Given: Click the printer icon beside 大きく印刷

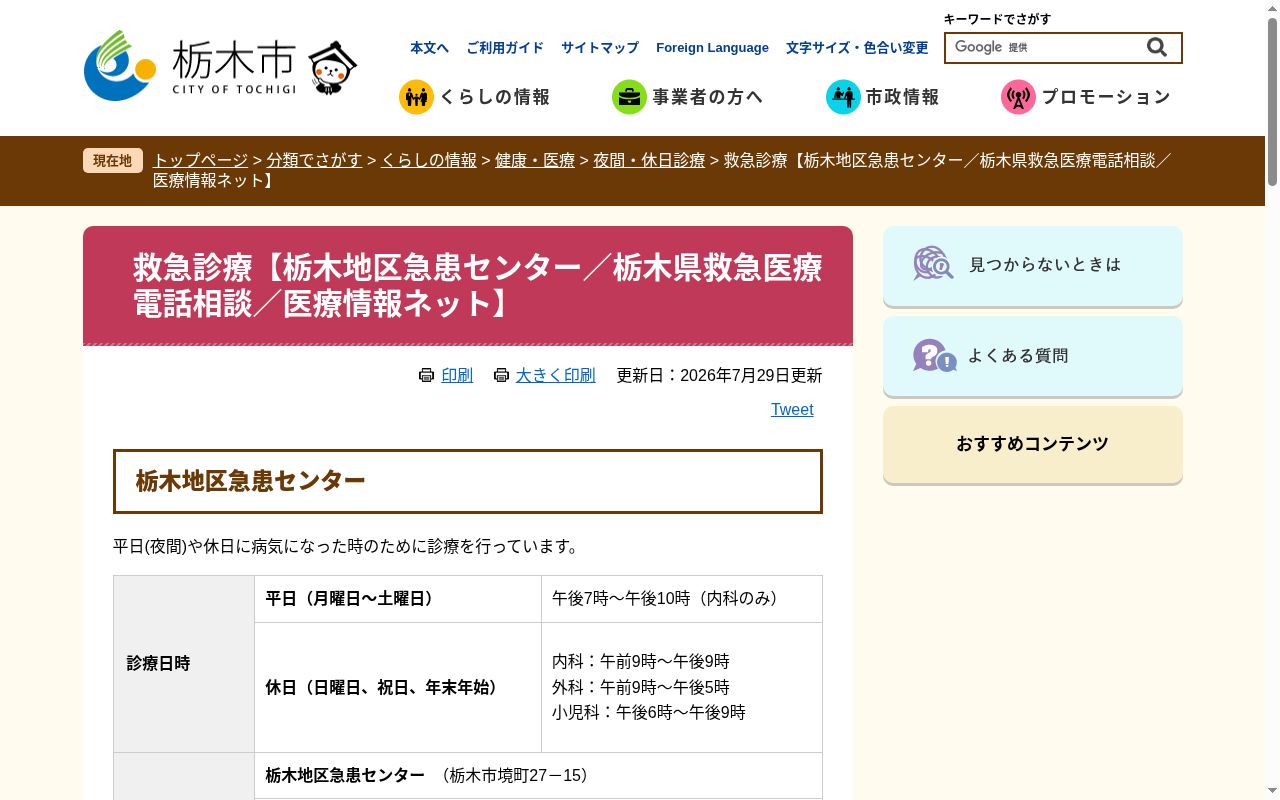Looking at the screenshot, I should (x=501, y=375).
